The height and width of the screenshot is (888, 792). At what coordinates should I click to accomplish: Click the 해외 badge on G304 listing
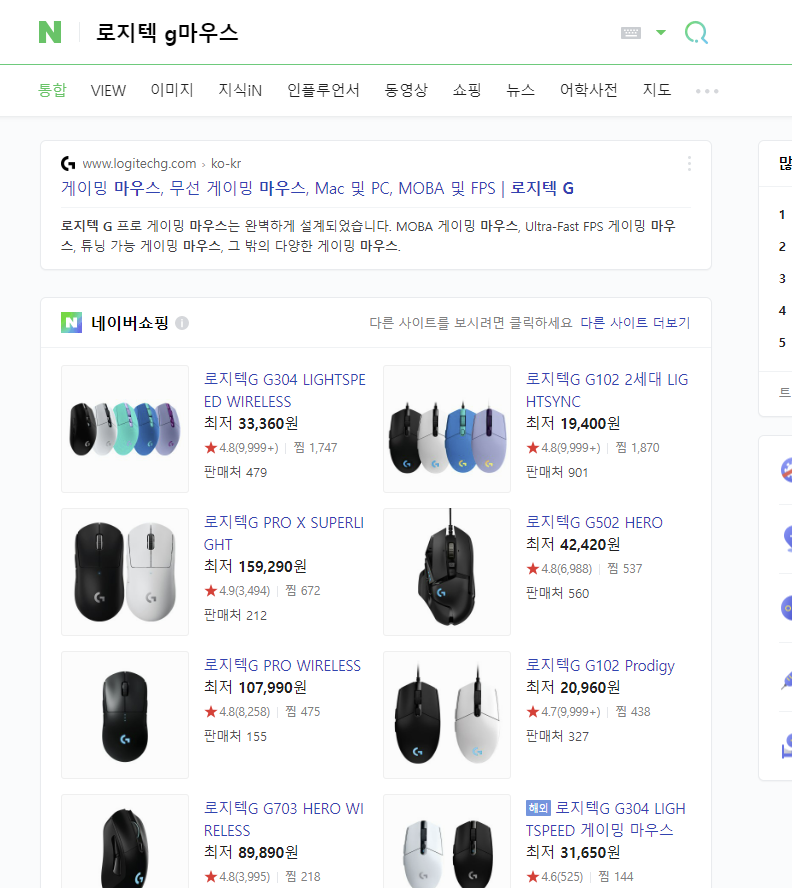538,808
